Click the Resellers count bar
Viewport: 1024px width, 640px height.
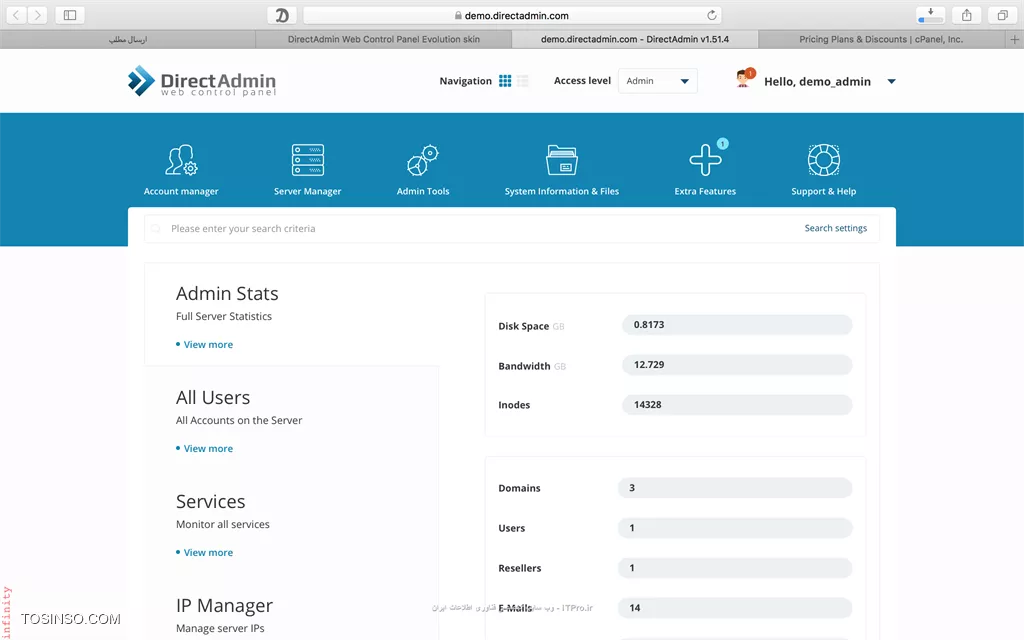735,568
